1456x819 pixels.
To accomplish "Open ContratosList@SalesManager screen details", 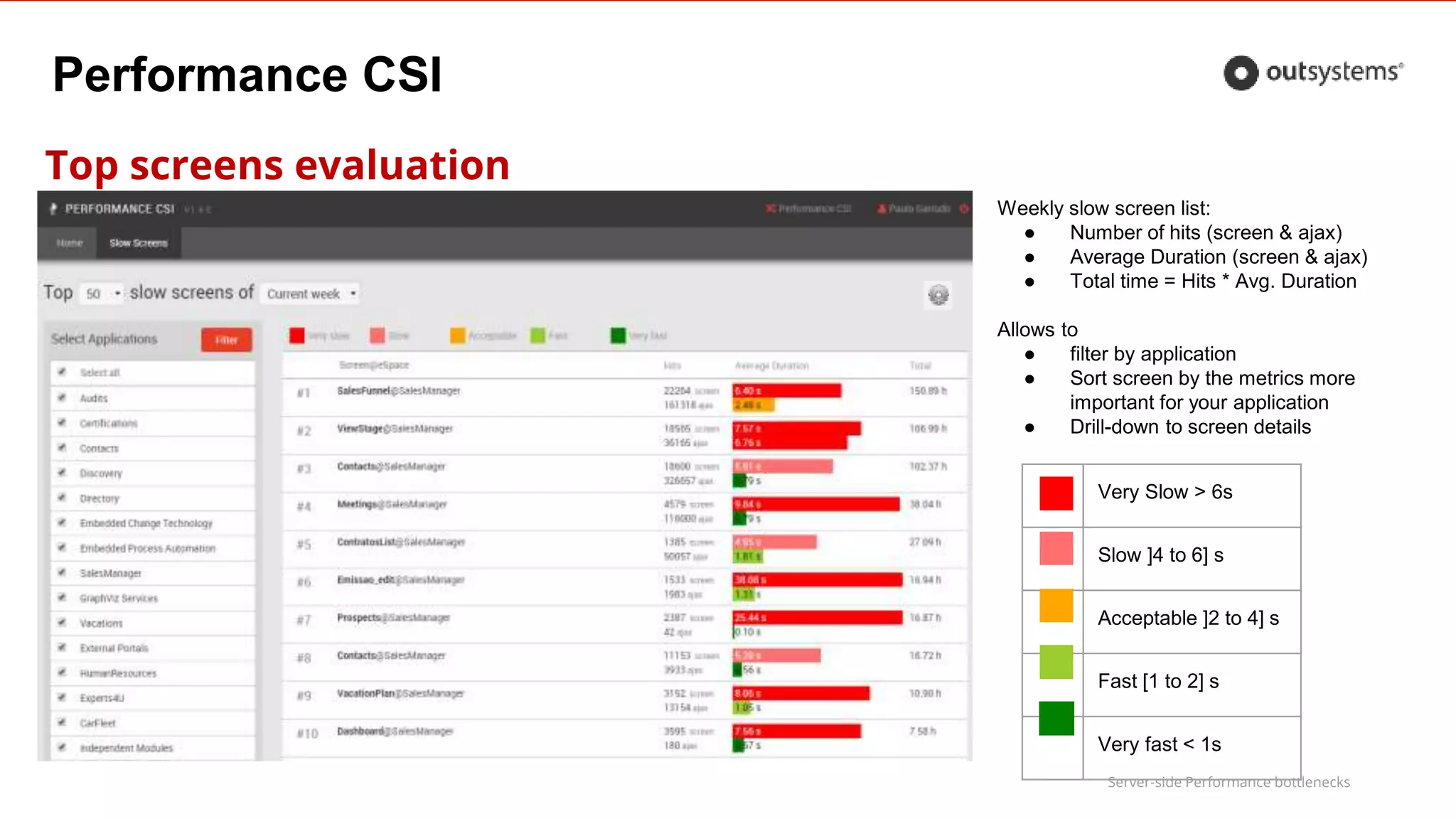I will click(x=401, y=542).
